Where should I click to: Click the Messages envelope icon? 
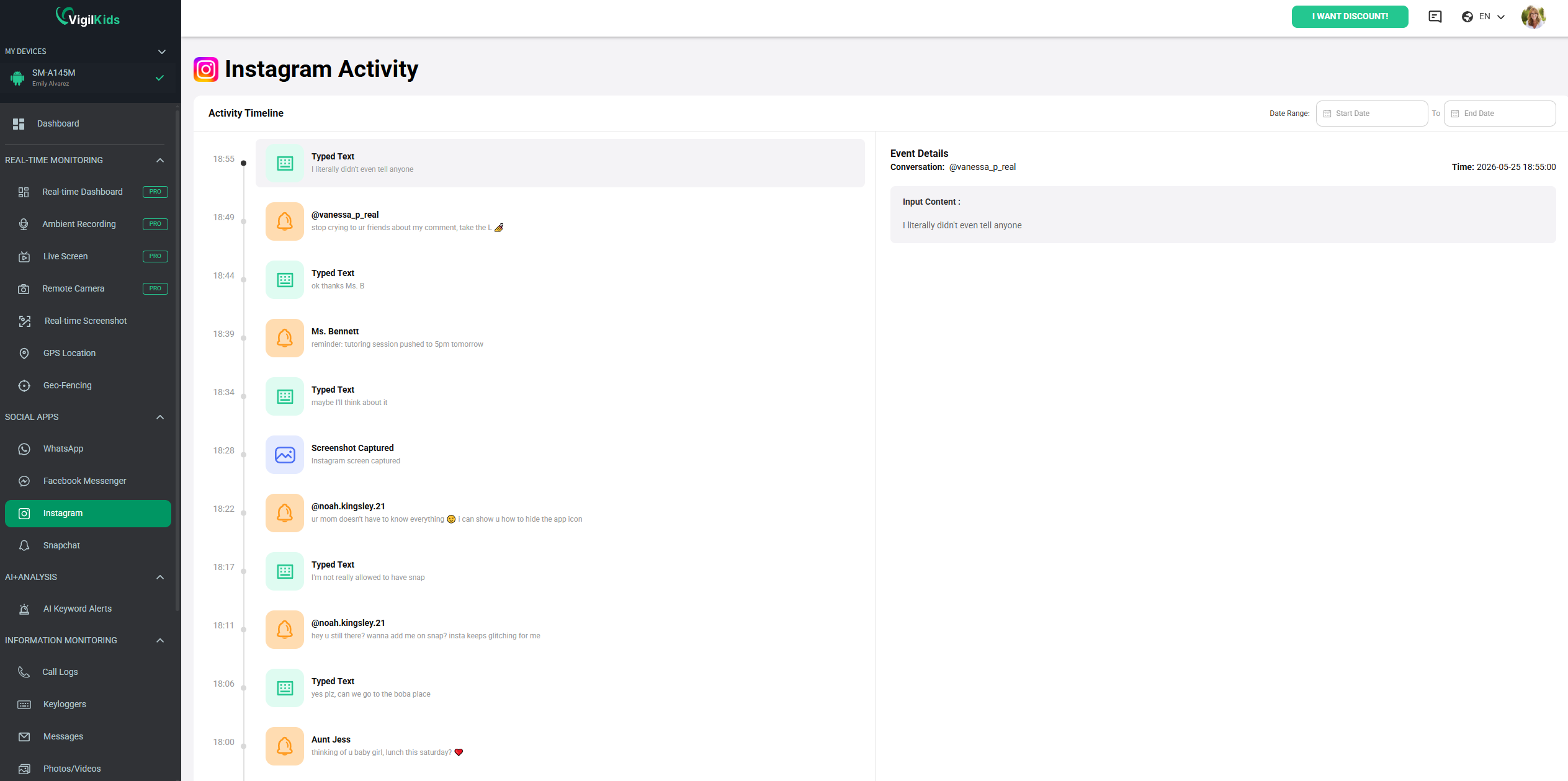click(24, 737)
